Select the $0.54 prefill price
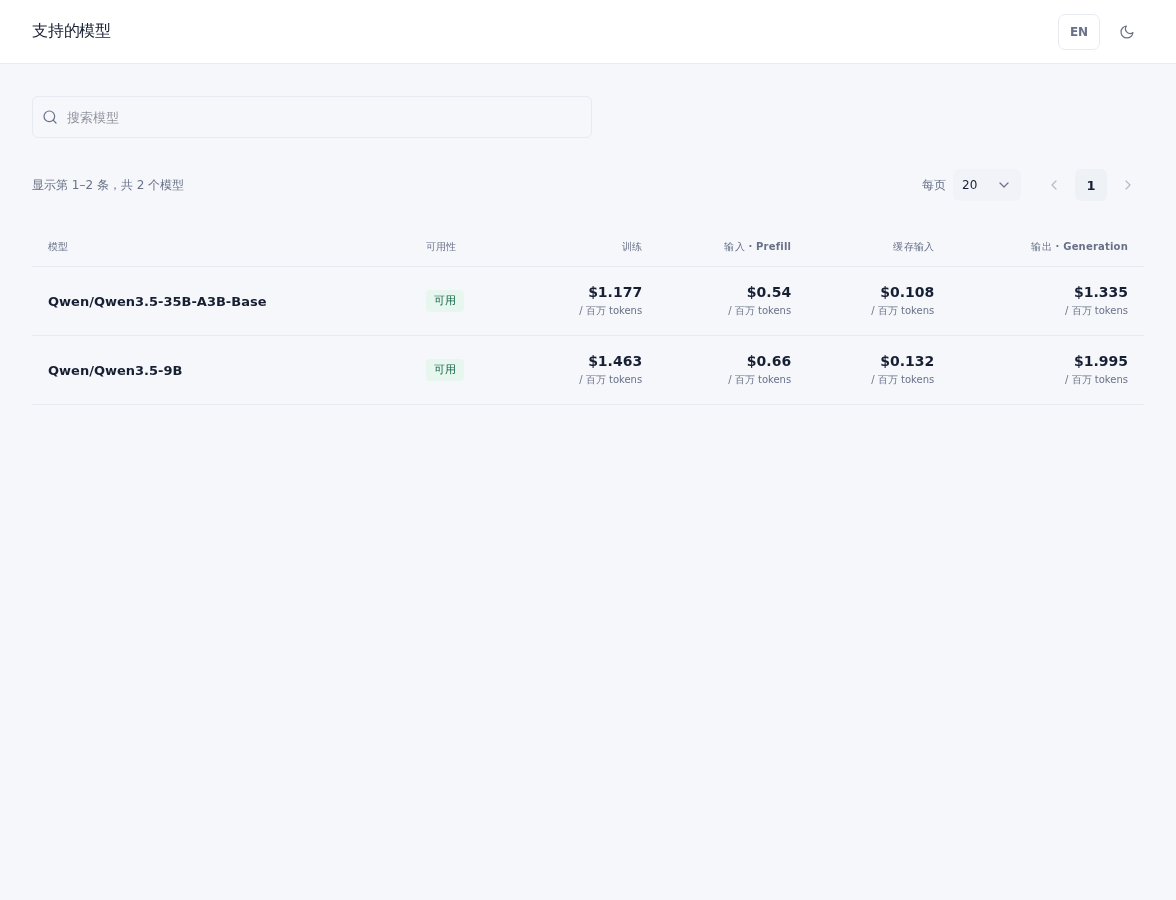This screenshot has height=900, width=1176. pos(769,292)
